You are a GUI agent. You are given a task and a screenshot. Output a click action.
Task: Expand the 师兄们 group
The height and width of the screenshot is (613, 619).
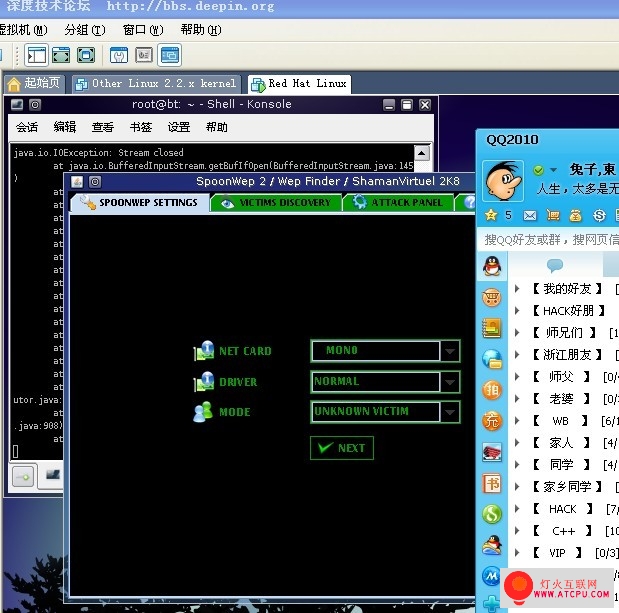pyautogui.click(x=517, y=333)
